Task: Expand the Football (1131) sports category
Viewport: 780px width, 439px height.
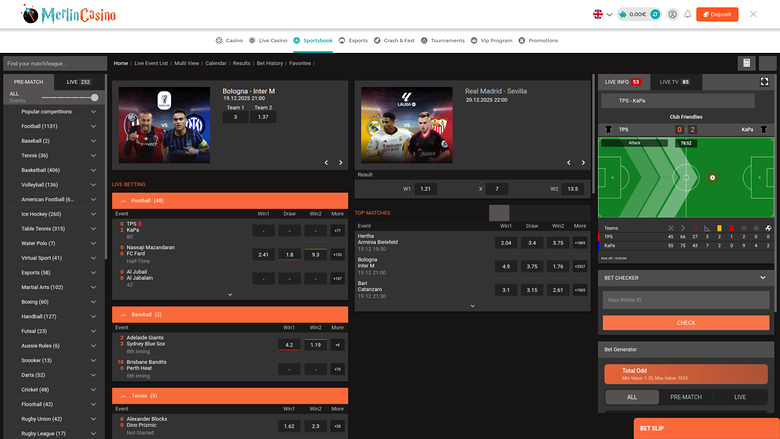Action: [x=94, y=126]
